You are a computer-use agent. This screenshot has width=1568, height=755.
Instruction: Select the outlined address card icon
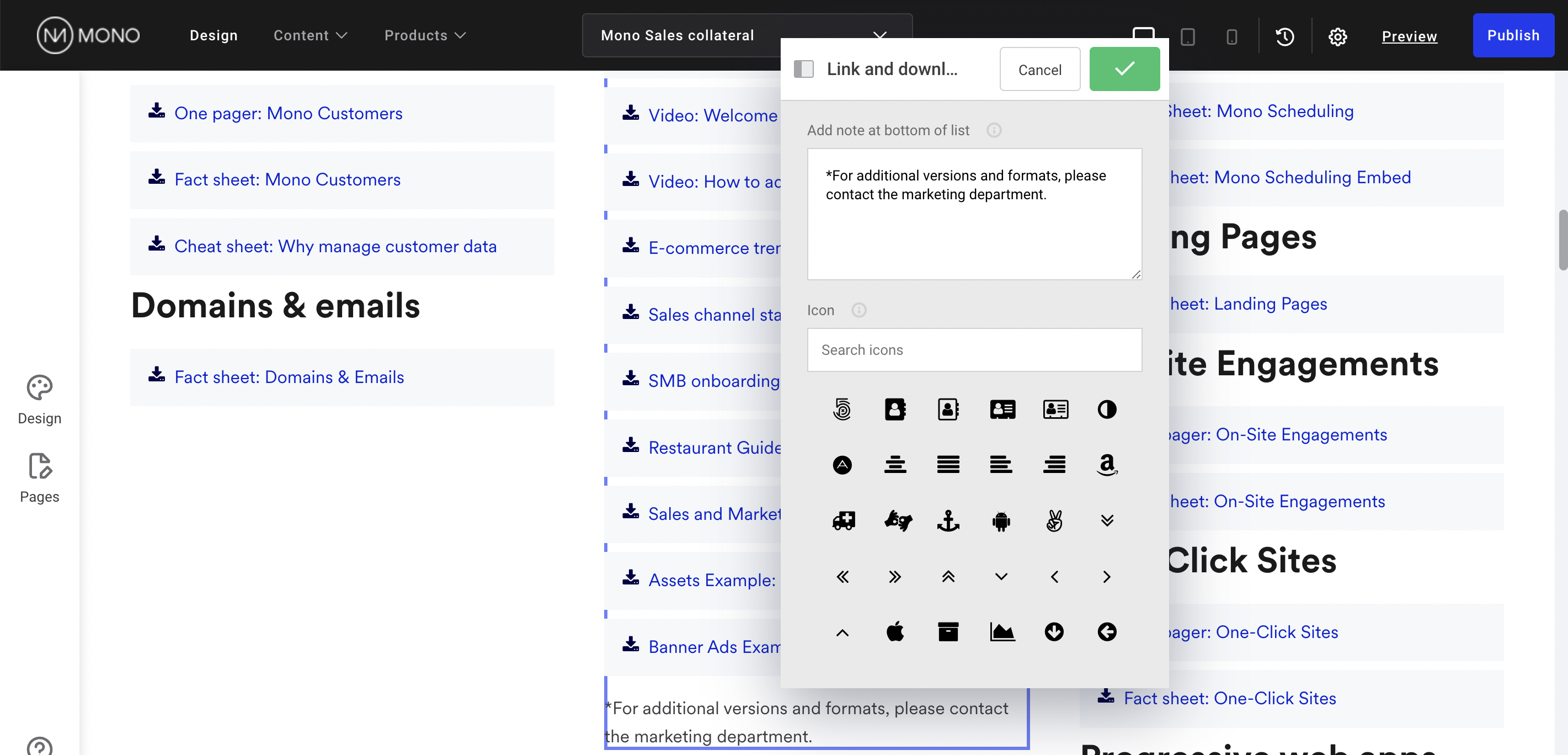coord(1055,409)
